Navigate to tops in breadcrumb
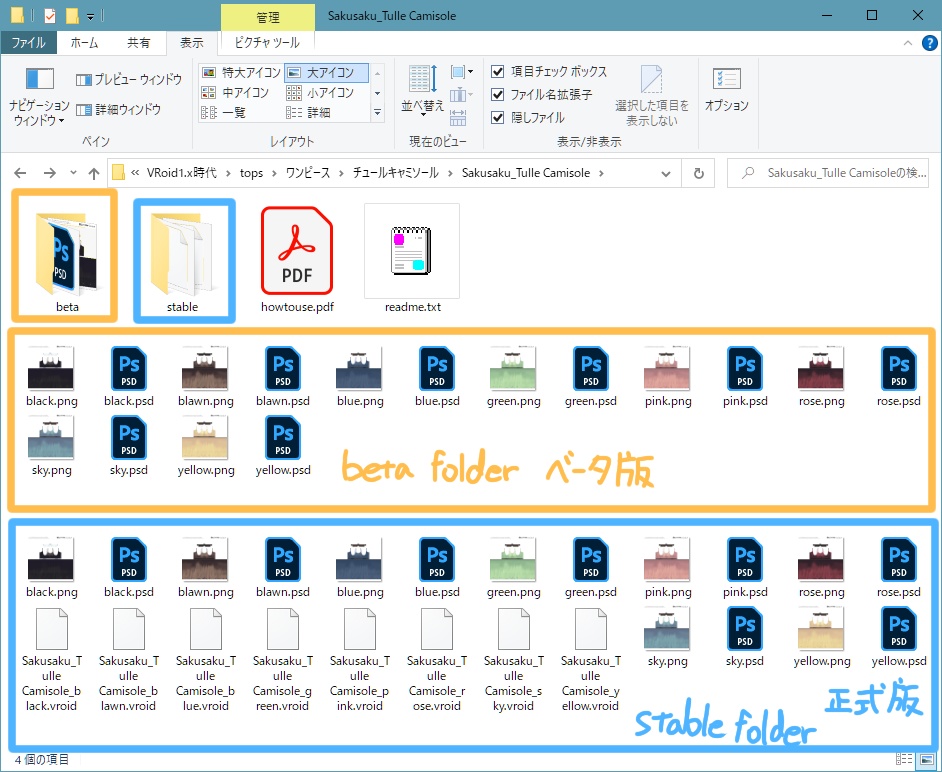 click(251, 173)
